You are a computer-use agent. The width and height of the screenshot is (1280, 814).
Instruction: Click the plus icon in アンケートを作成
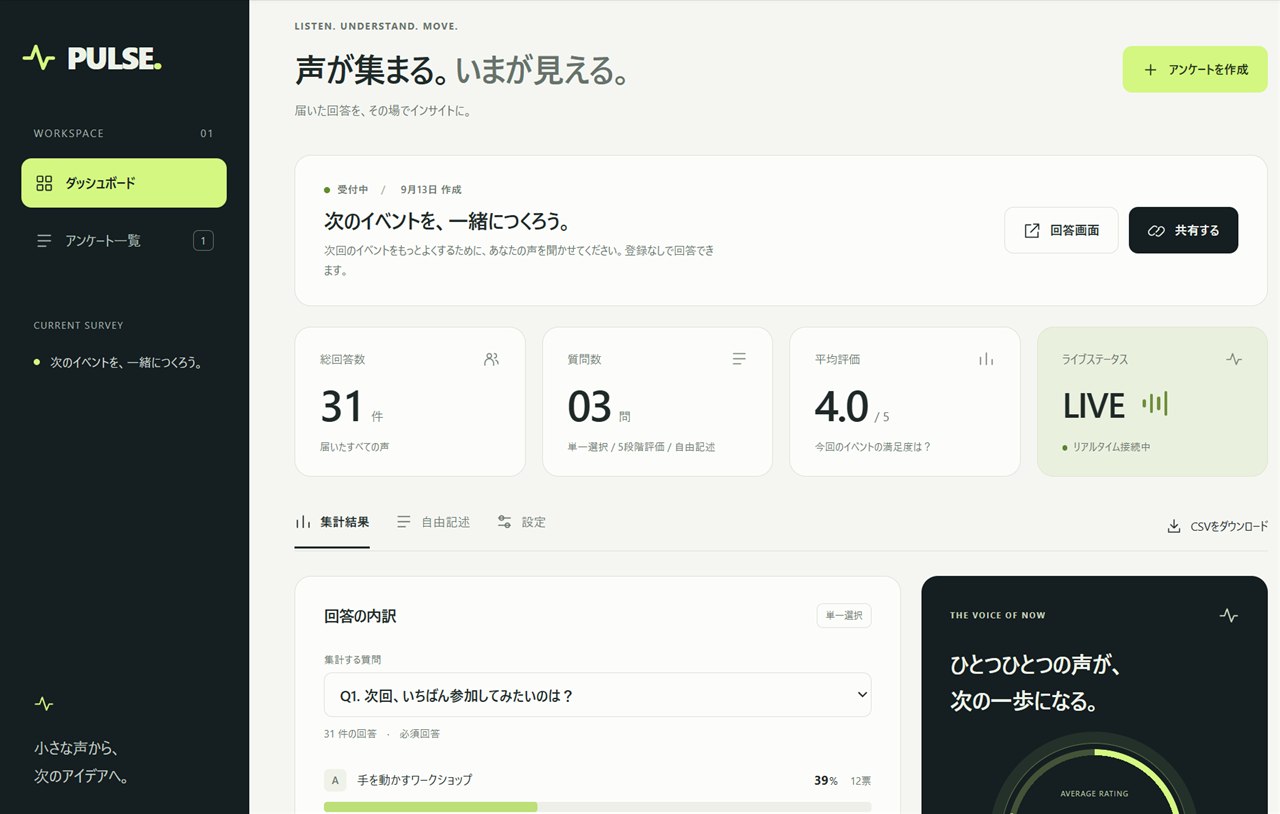click(1150, 70)
